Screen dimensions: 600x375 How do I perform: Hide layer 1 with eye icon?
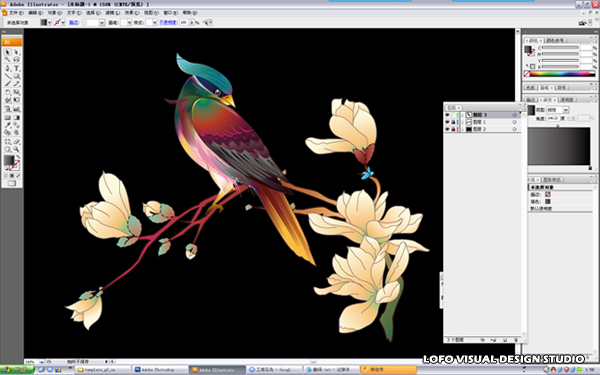point(447,122)
